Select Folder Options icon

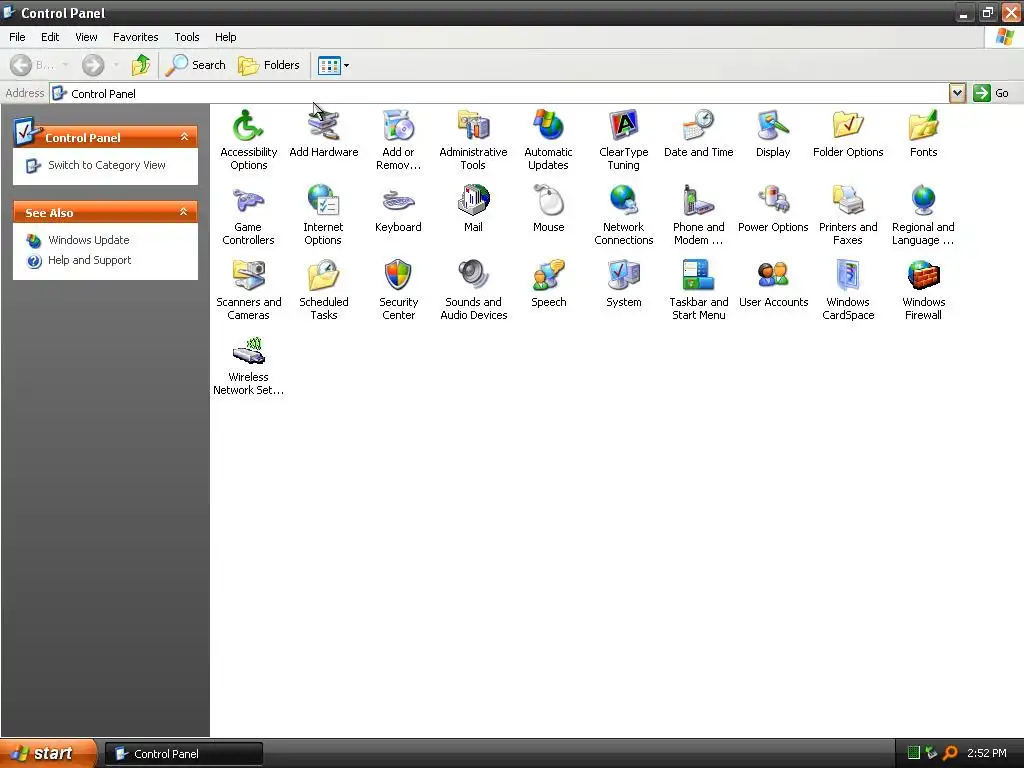click(848, 125)
